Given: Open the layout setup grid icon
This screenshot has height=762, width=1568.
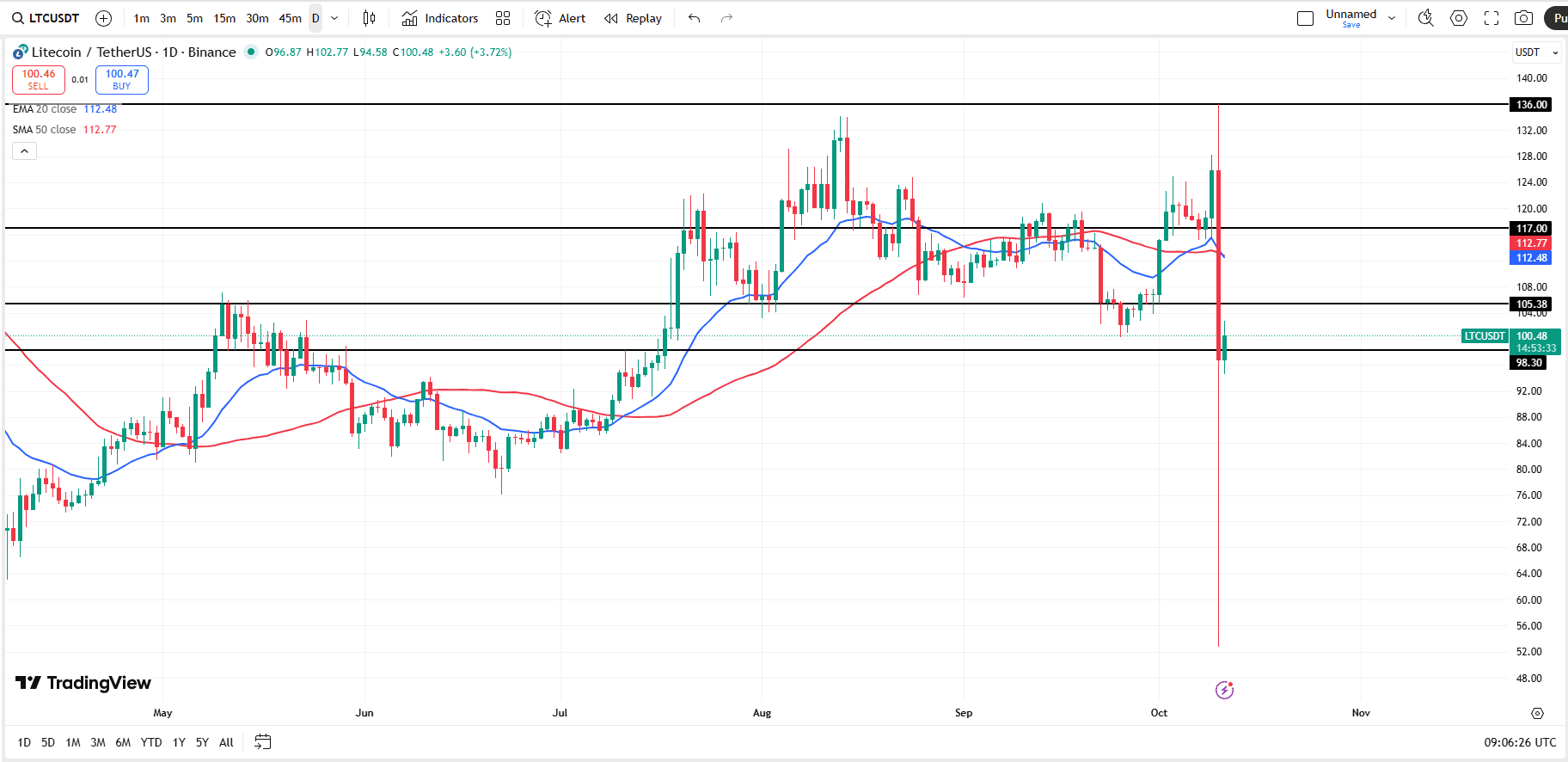Looking at the screenshot, I should coord(503,18).
